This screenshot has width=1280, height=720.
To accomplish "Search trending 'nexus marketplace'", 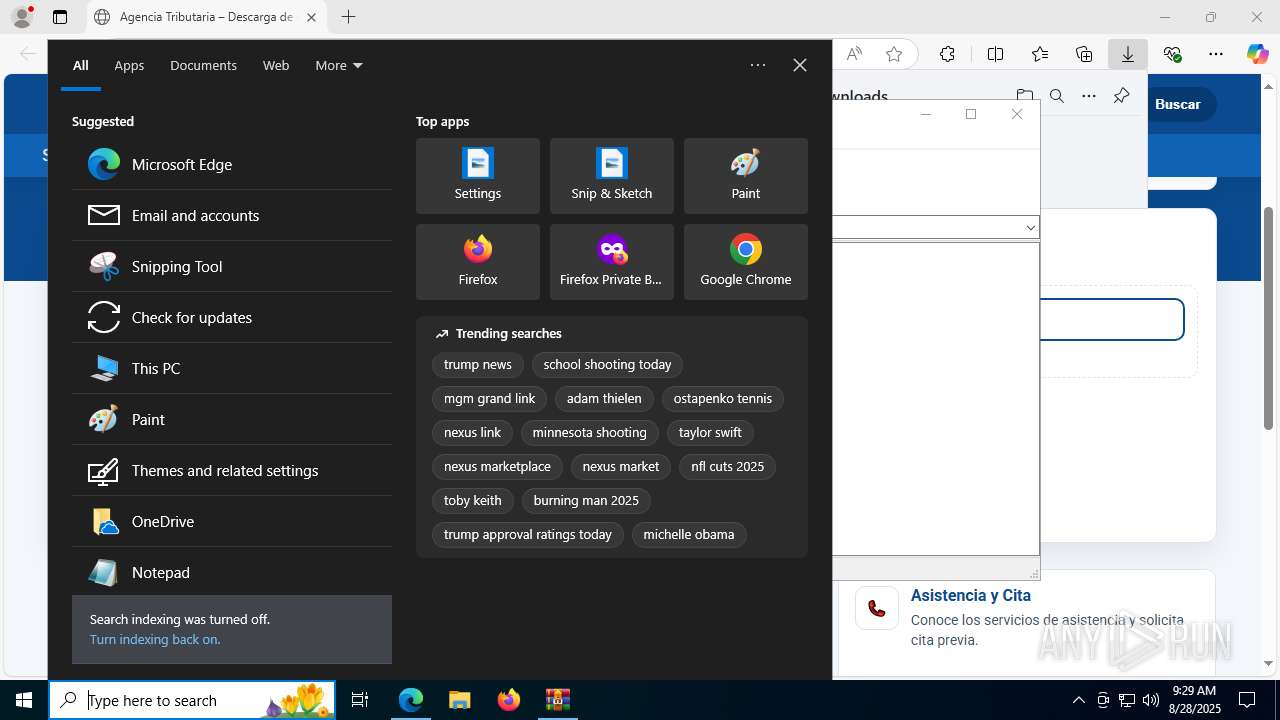I will (497, 467).
